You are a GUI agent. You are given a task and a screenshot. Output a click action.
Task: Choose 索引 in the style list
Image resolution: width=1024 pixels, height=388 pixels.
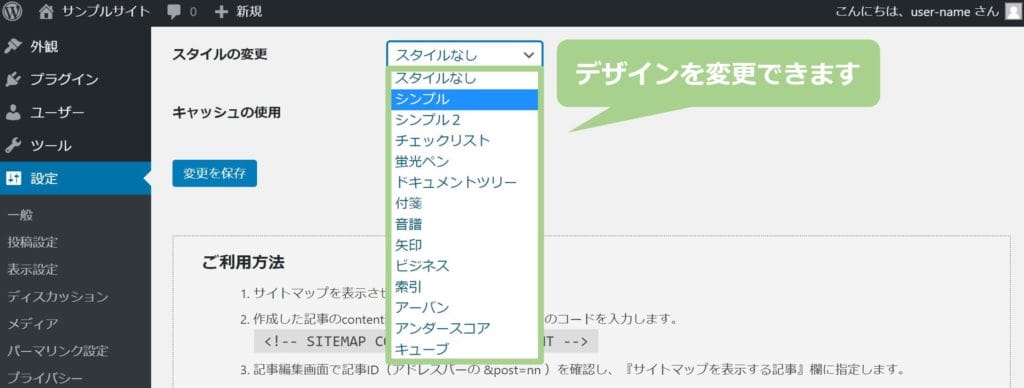coord(465,286)
